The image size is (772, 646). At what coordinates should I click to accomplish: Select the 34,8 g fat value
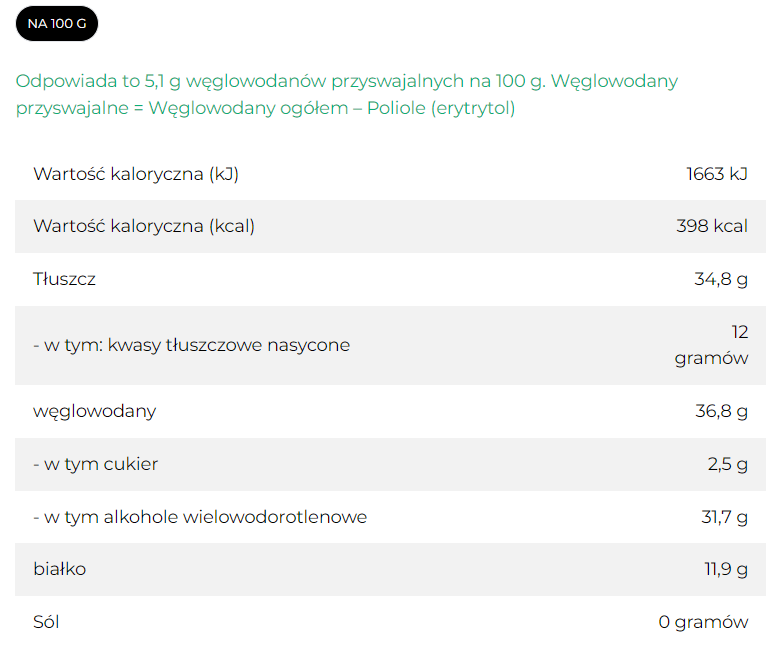click(720, 279)
